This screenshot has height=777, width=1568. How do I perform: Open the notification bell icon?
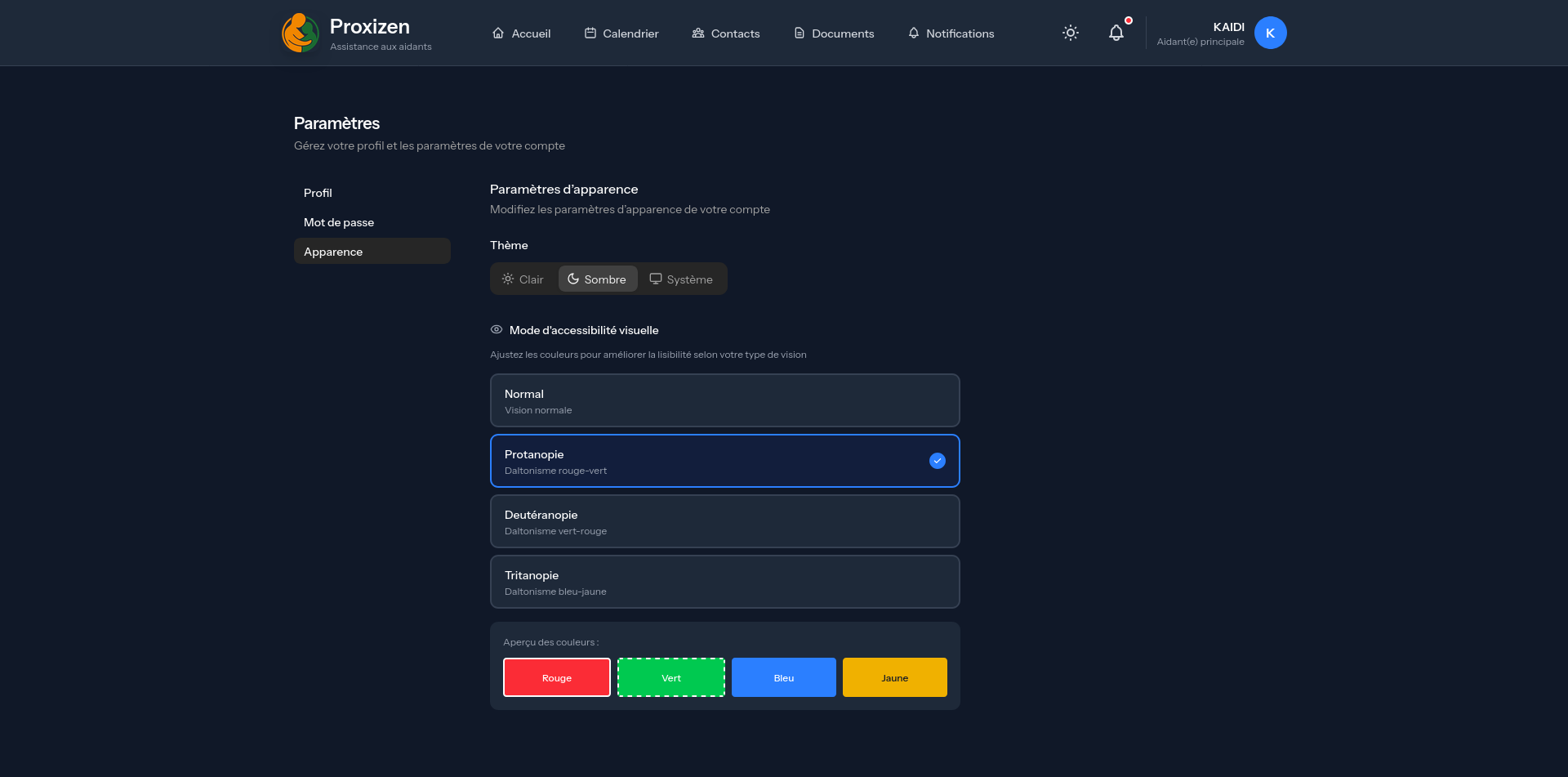[1116, 33]
